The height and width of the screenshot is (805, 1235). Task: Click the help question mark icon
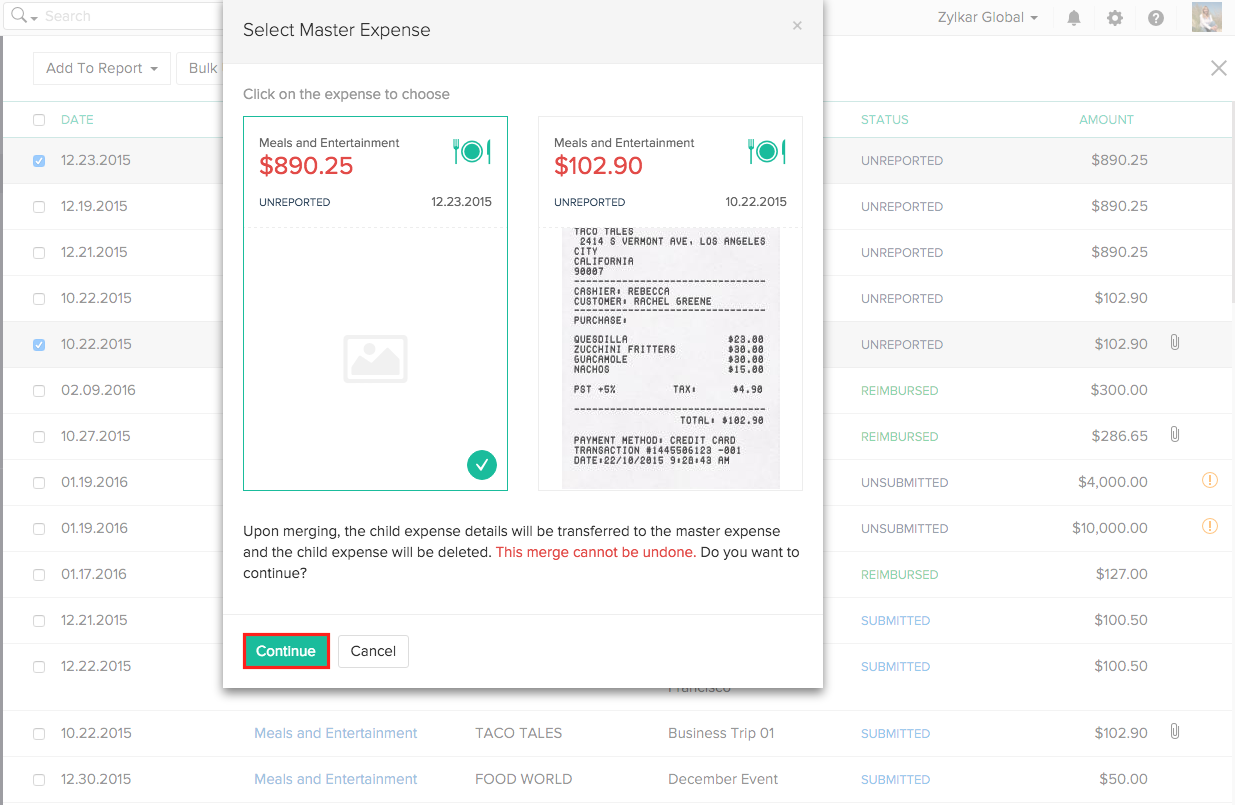tap(1156, 17)
